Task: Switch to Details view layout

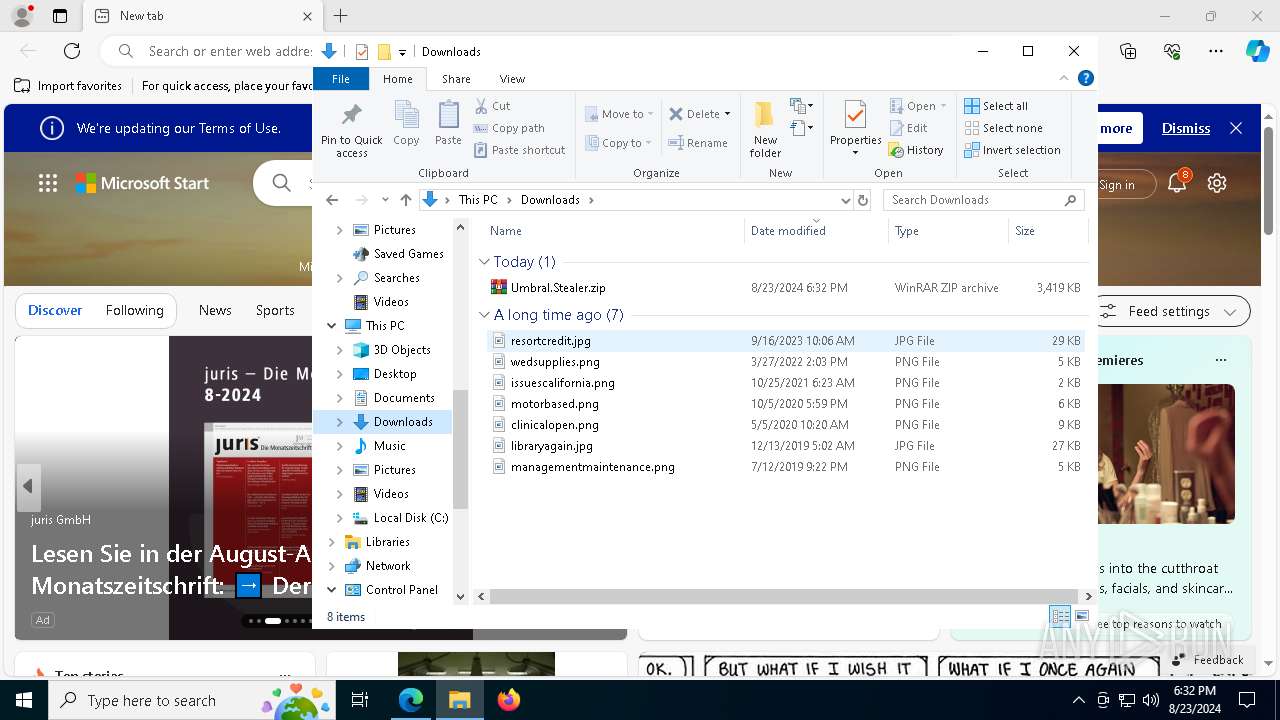Action: pyautogui.click(x=1060, y=616)
